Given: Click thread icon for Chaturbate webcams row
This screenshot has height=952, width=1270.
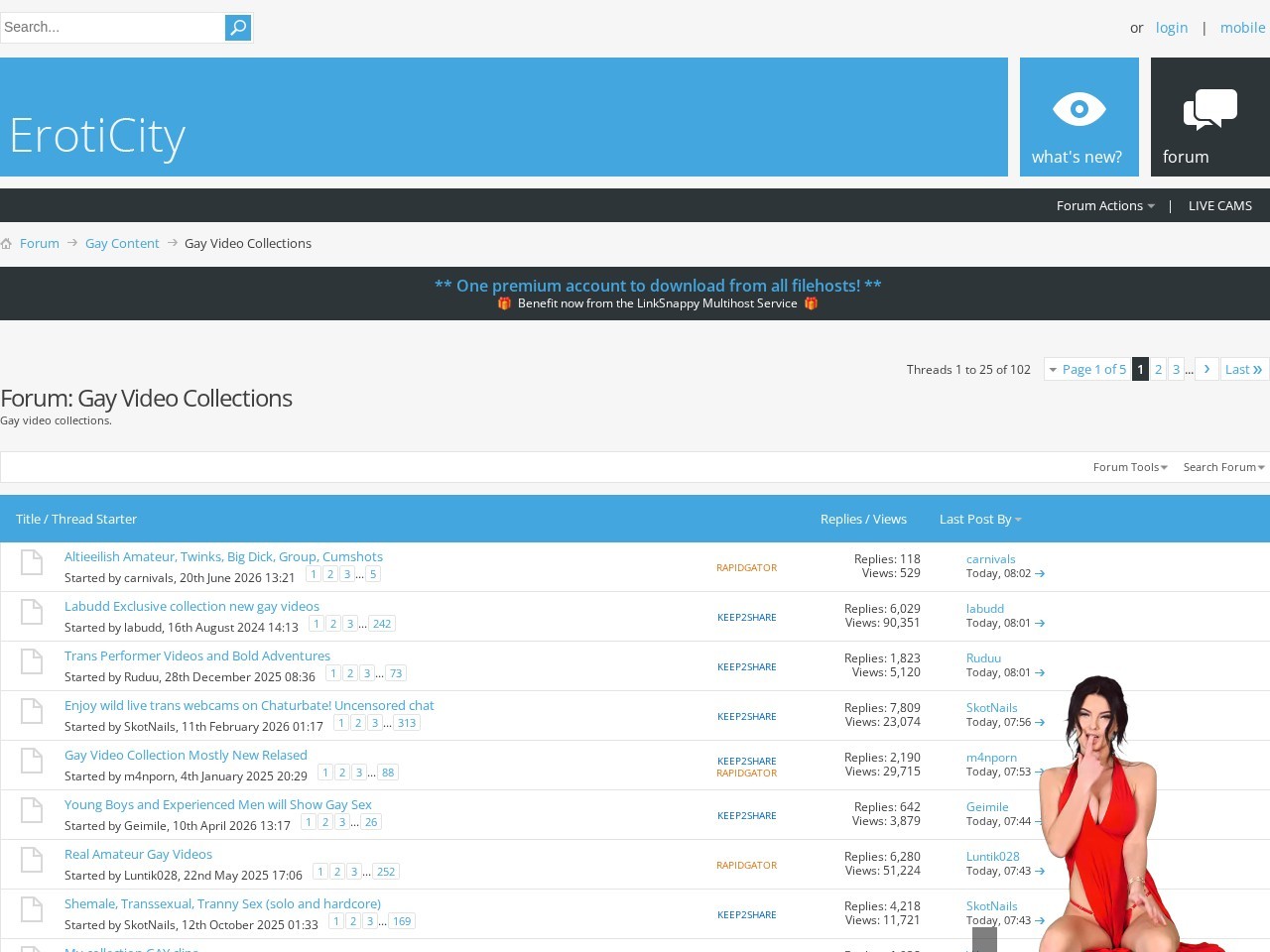Looking at the screenshot, I should tap(32, 711).
